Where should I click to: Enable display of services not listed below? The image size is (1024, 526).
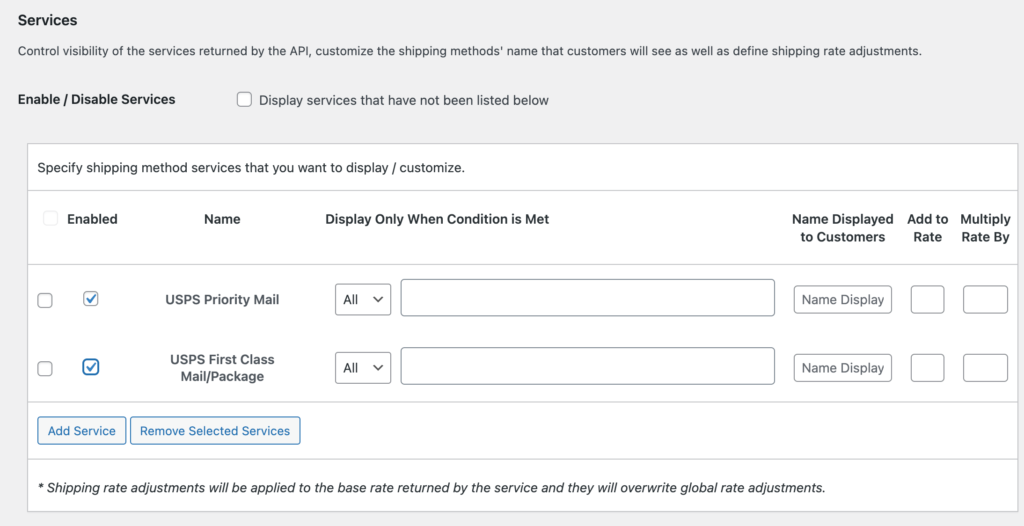coord(244,100)
